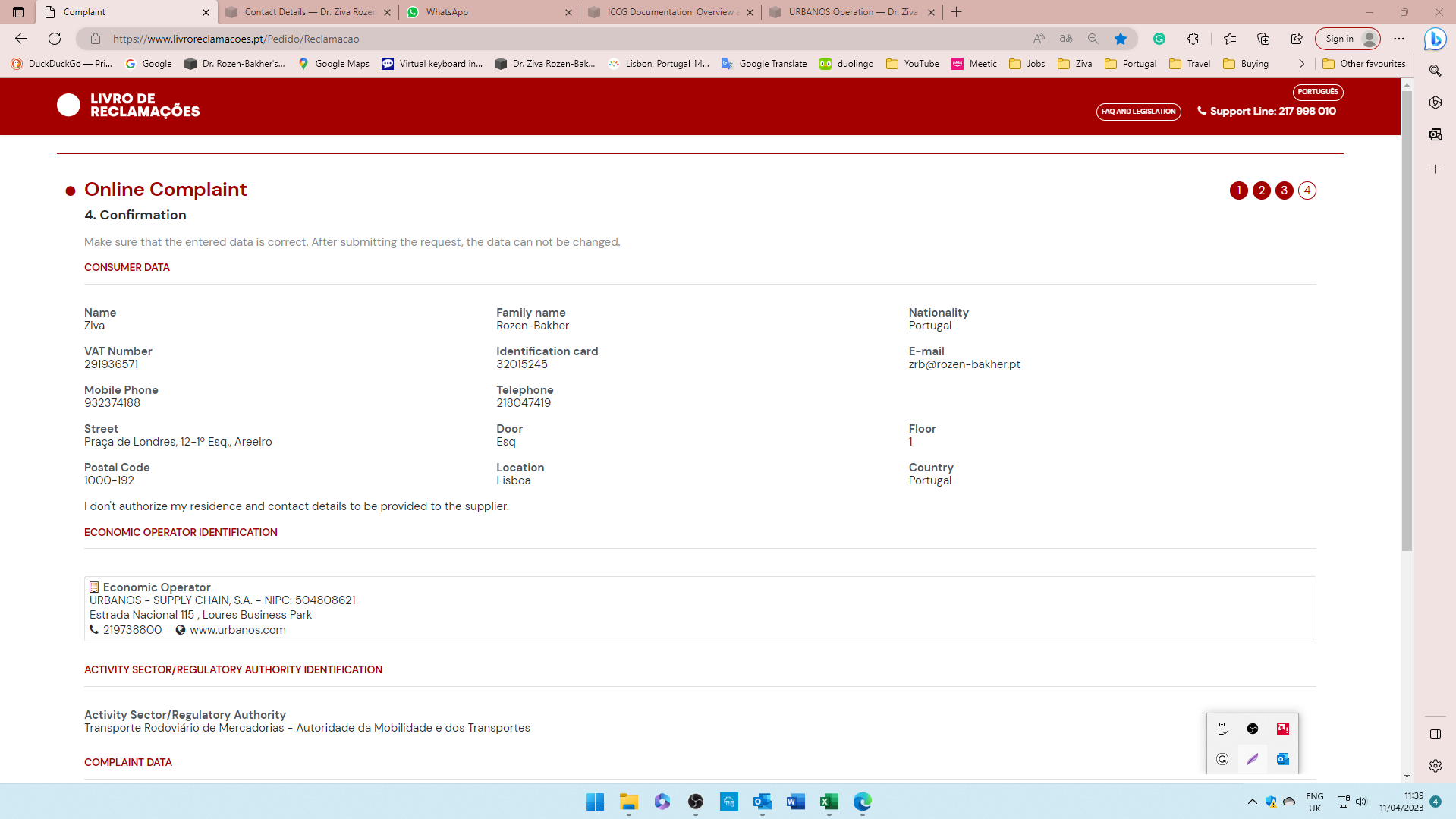Viewport: 1456px width, 819px height.
Task: Click the safely remove hardware USB icon
Action: point(1222,729)
